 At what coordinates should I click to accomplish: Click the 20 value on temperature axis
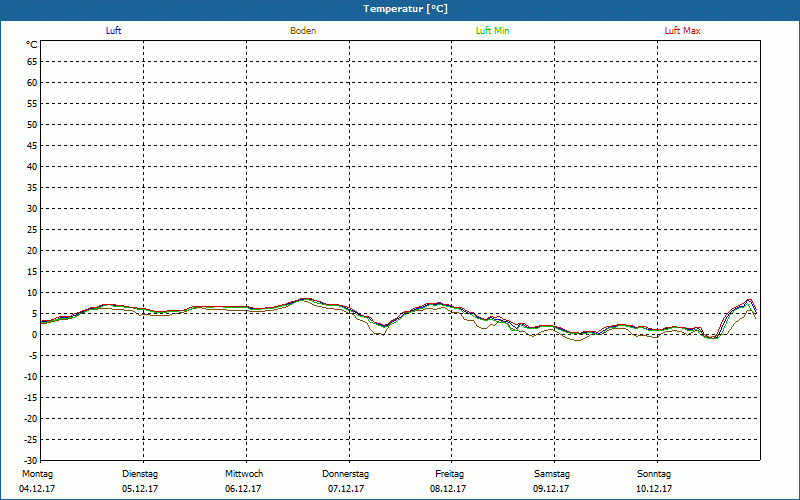[32, 251]
